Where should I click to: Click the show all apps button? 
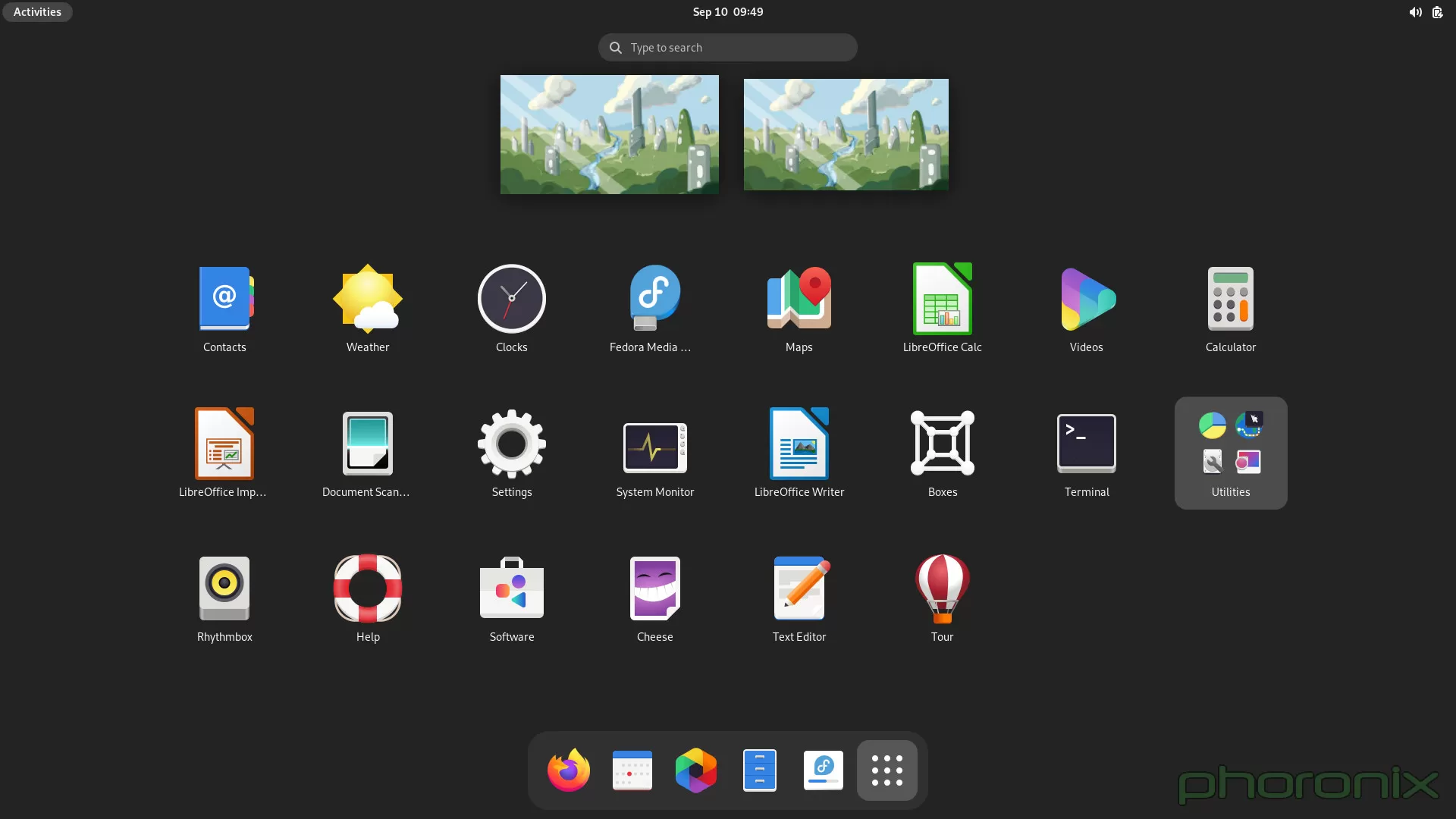887,770
